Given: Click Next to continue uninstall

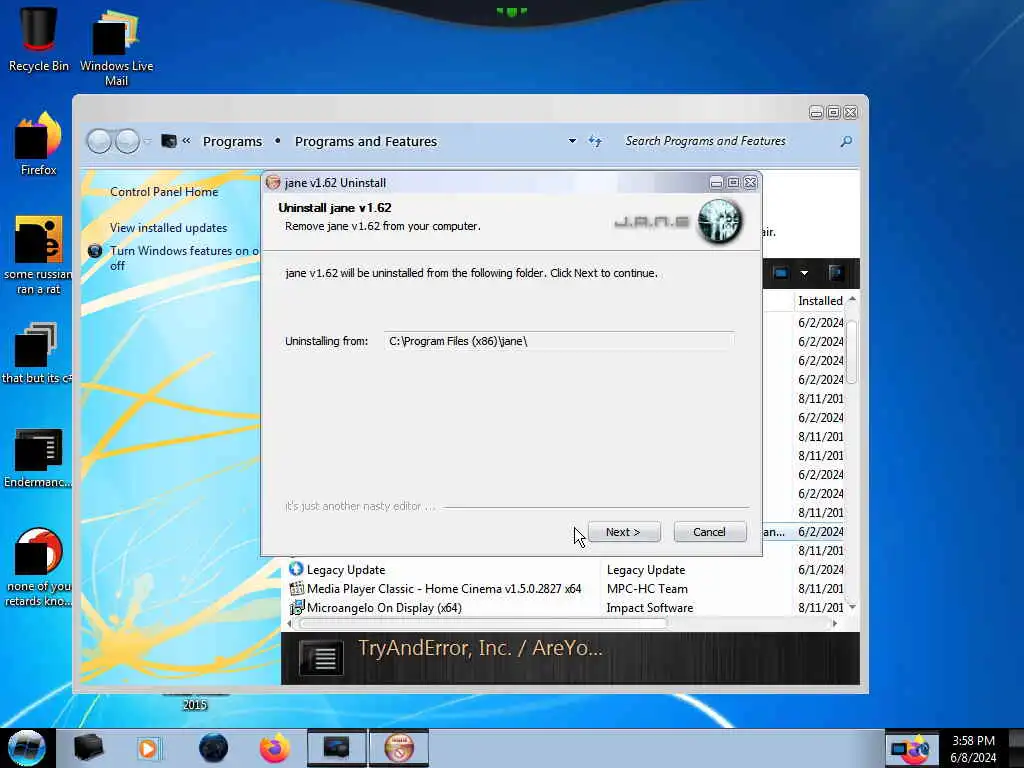Looking at the screenshot, I should [624, 532].
